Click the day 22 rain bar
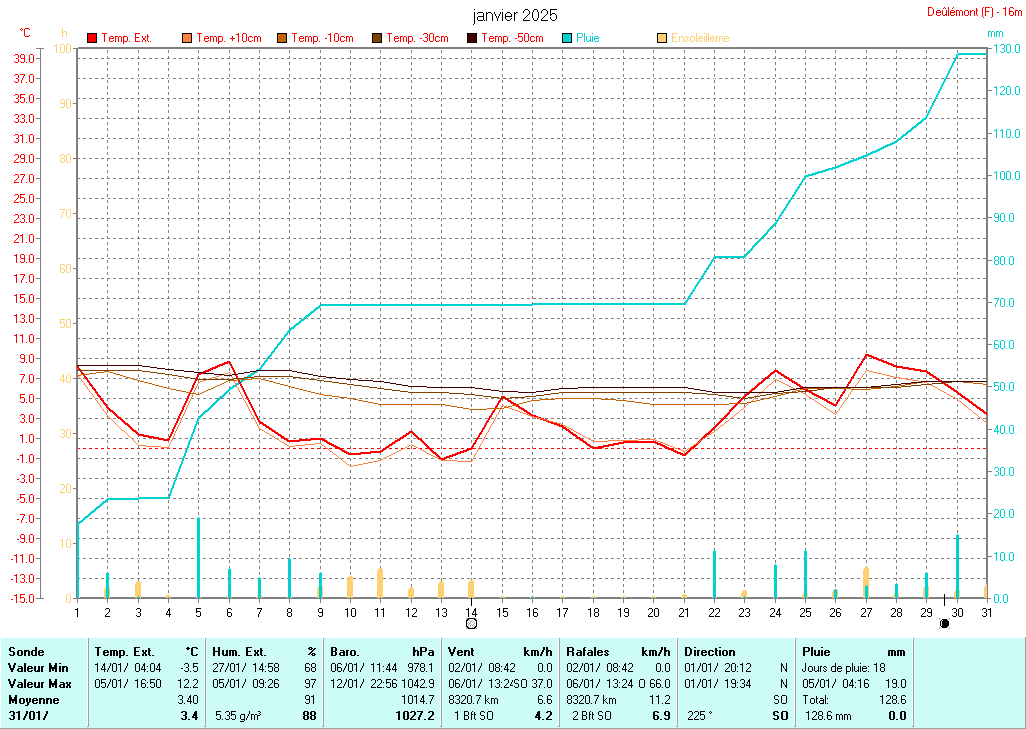The image size is (1026, 729). [714, 574]
